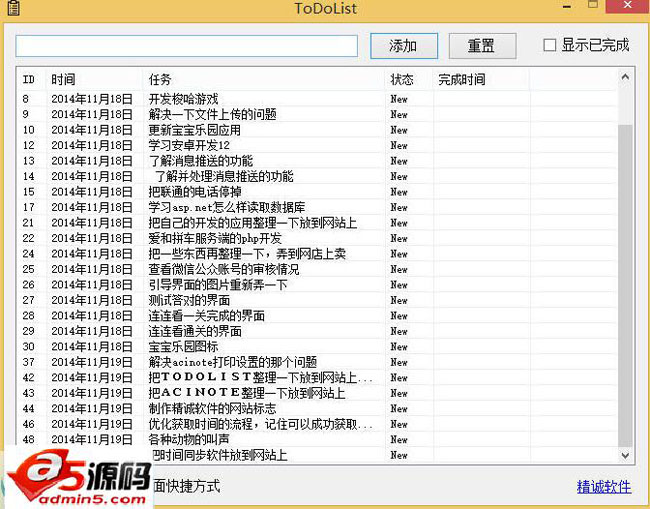Viewport: 650px width, 509px height.
Task: Click the new task text input field
Action: click(x=187, y=46)
